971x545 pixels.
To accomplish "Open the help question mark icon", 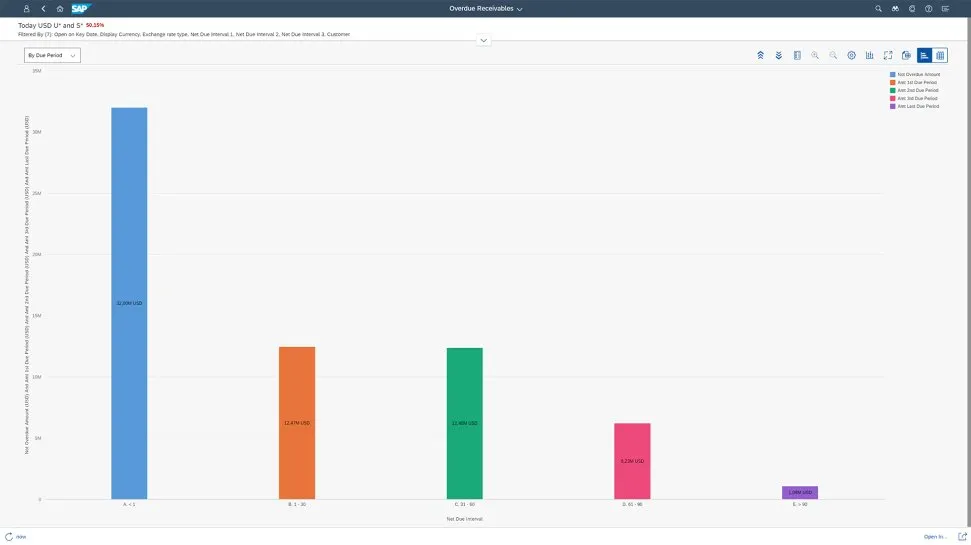I will [x=928, y=9].
